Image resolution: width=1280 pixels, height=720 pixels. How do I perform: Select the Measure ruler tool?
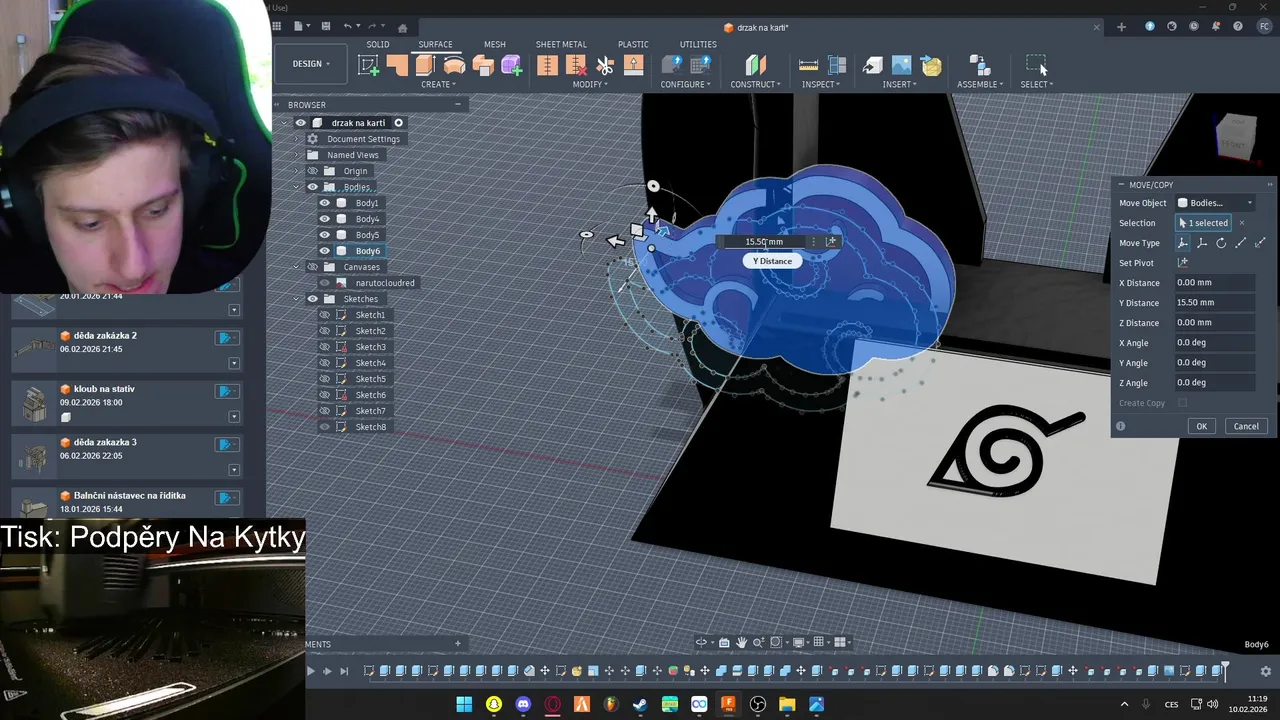807,65
